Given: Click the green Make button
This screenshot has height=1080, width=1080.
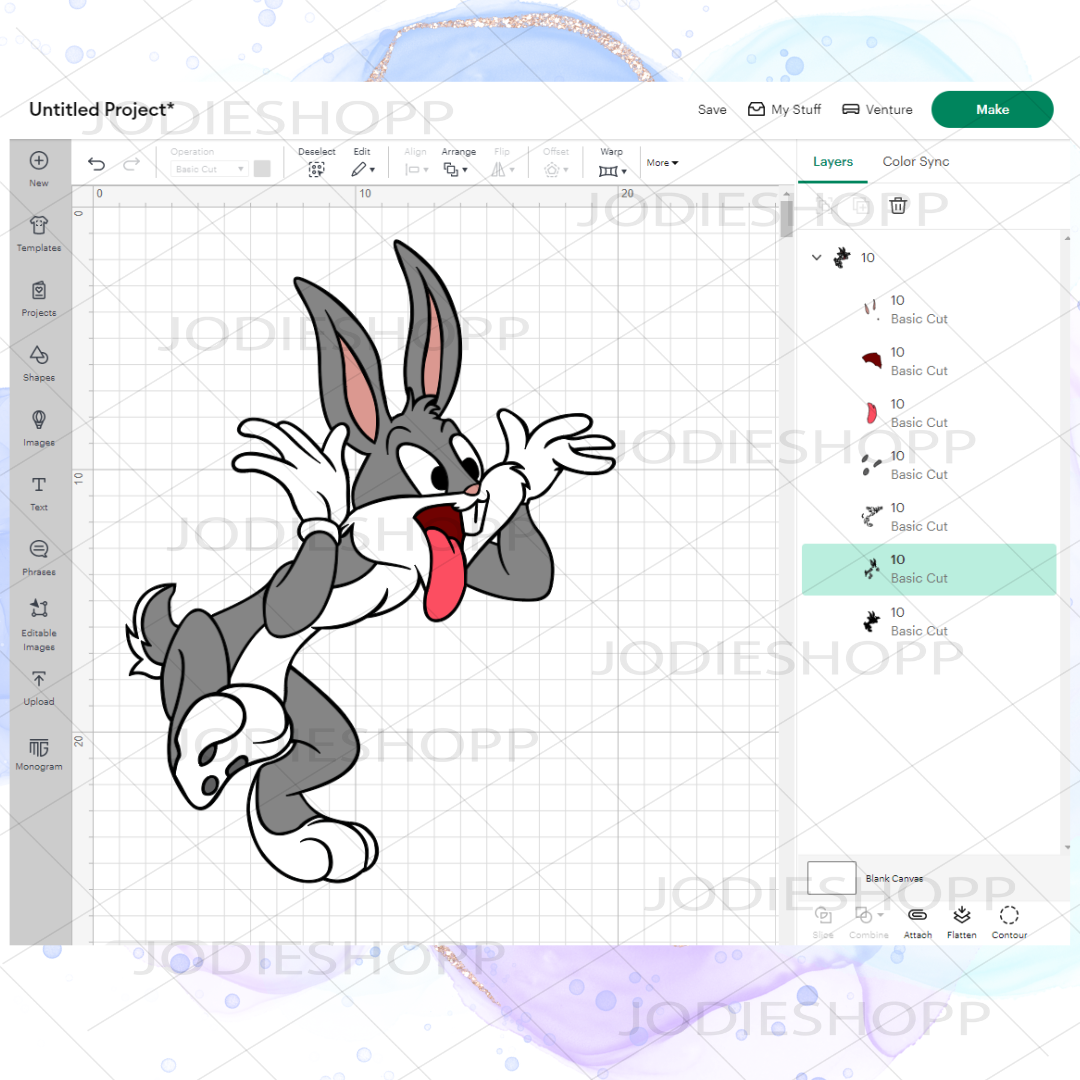Looking at the screenshot, I should pos(992,110).
